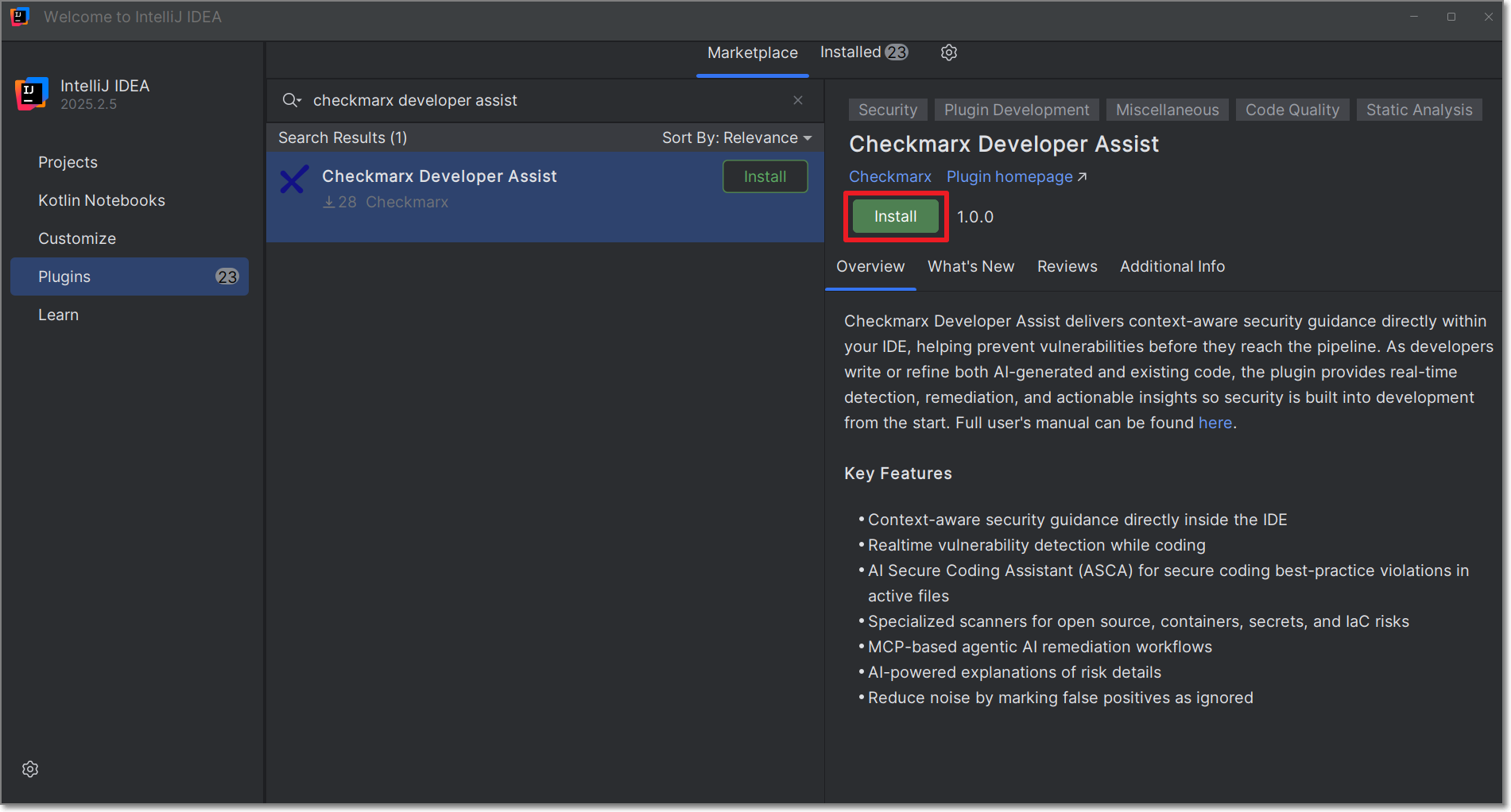Image resolution: width=1511 pixels, height=812 pixels.
Task: Select the Security category tag
Action: coord(887,110)
